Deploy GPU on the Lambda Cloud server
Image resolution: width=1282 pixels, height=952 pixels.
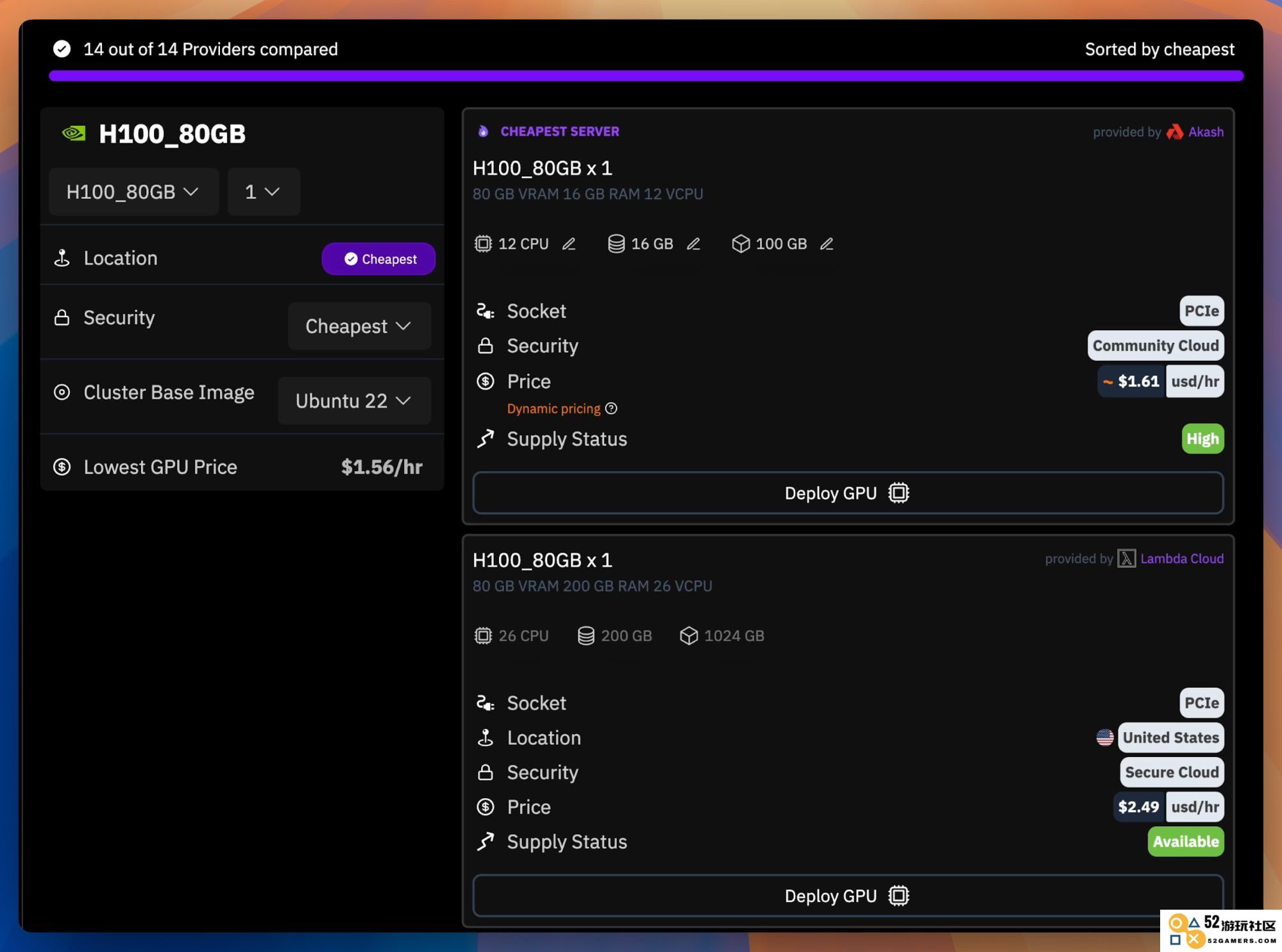coord(848,896)
